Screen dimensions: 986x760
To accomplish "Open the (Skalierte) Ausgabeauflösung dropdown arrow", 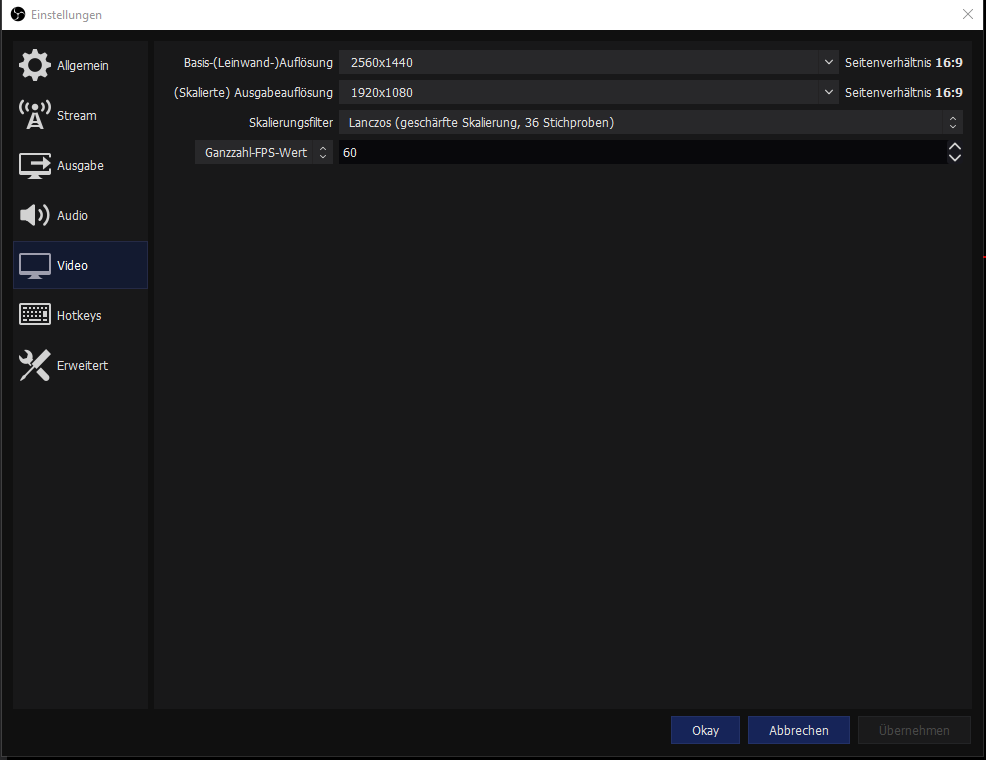I will (828, 92).
